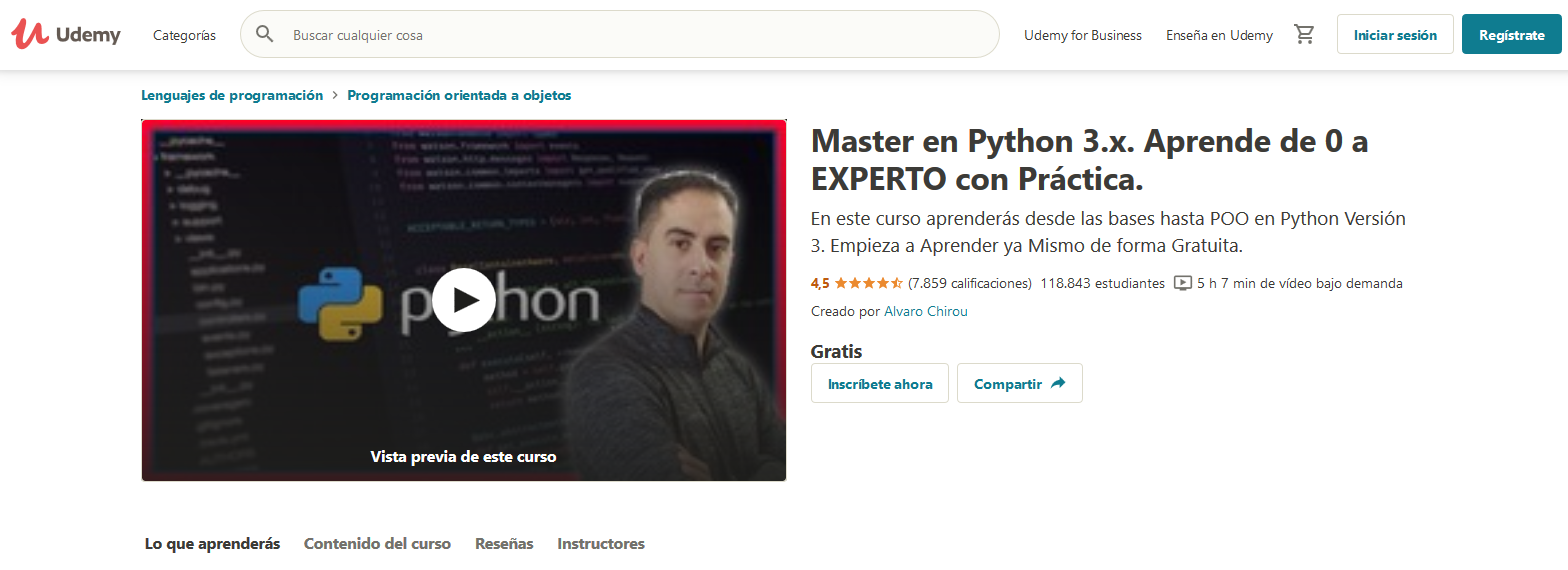Image resolution: width=1568 pixels, height=570 pixels.
Task: Switch to Contenido del curso tab
Action: [377, 544]
